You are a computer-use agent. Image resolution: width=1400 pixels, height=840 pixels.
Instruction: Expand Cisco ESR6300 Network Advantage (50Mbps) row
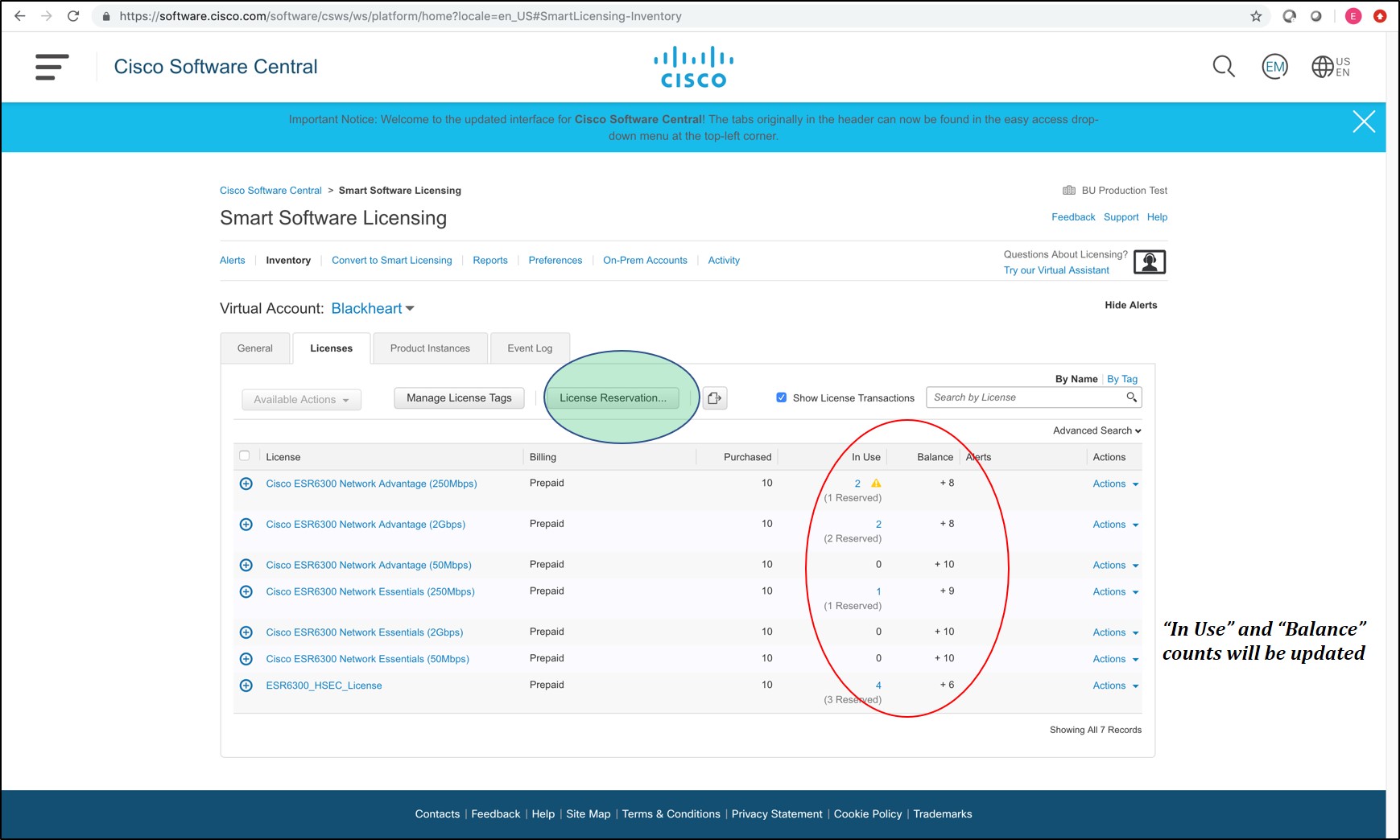246,565
